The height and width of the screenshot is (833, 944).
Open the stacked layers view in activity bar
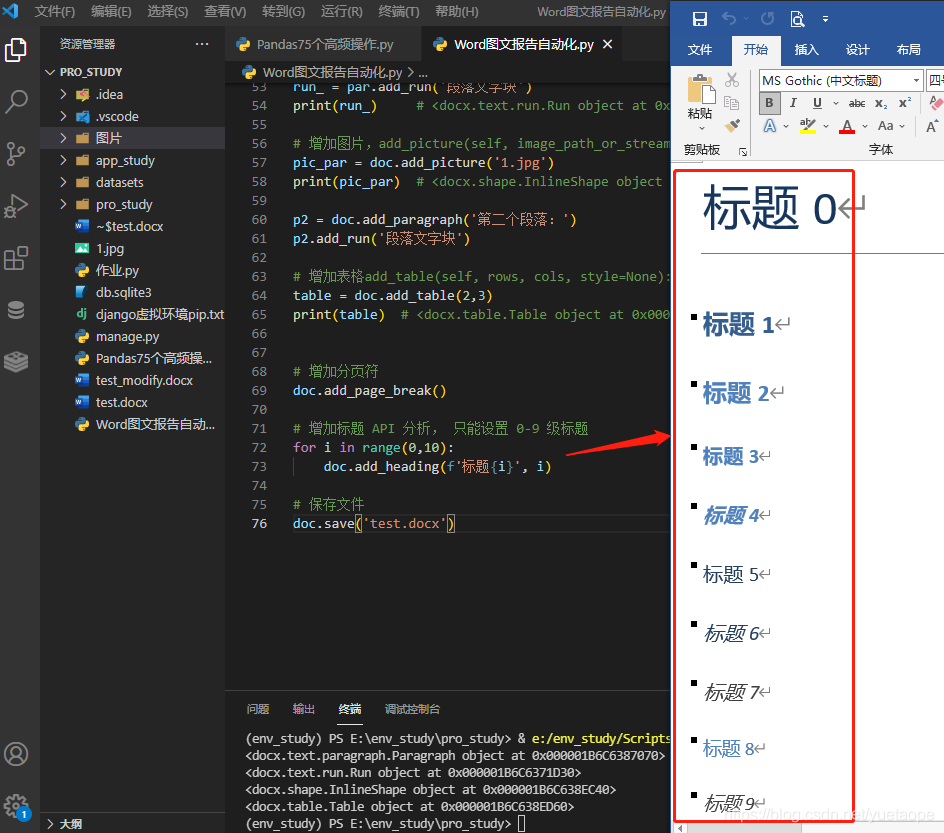16,361
